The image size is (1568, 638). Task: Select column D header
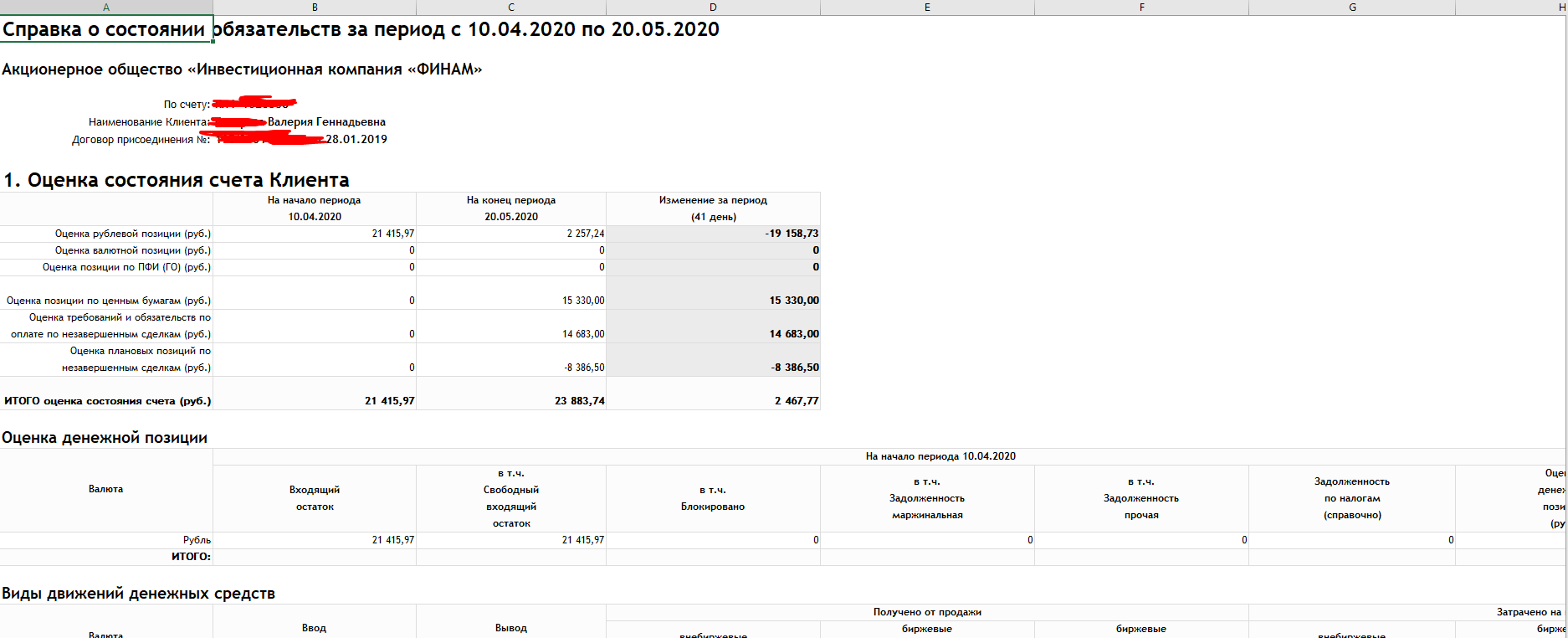coord(713,7)
